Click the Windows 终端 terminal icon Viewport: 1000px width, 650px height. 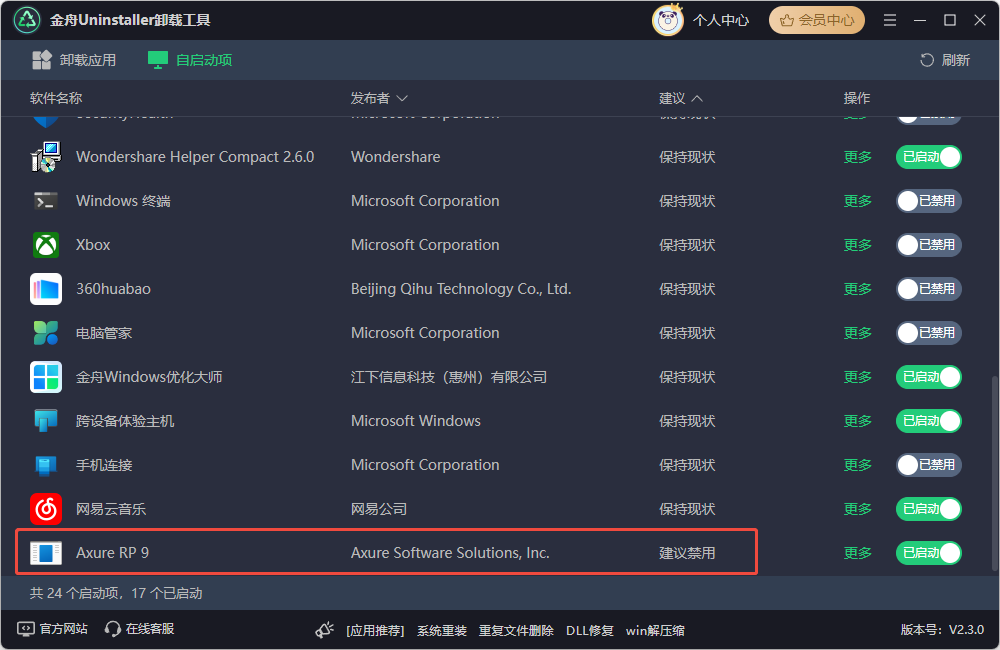click(46, 201)
